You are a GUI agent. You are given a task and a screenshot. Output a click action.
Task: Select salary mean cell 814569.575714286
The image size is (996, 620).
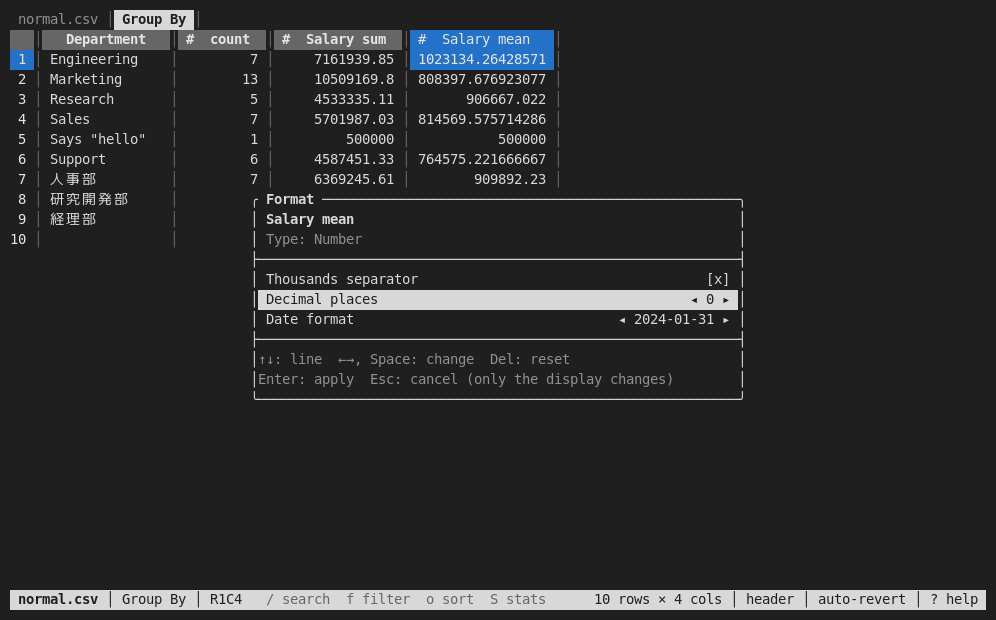click(482, 119)
